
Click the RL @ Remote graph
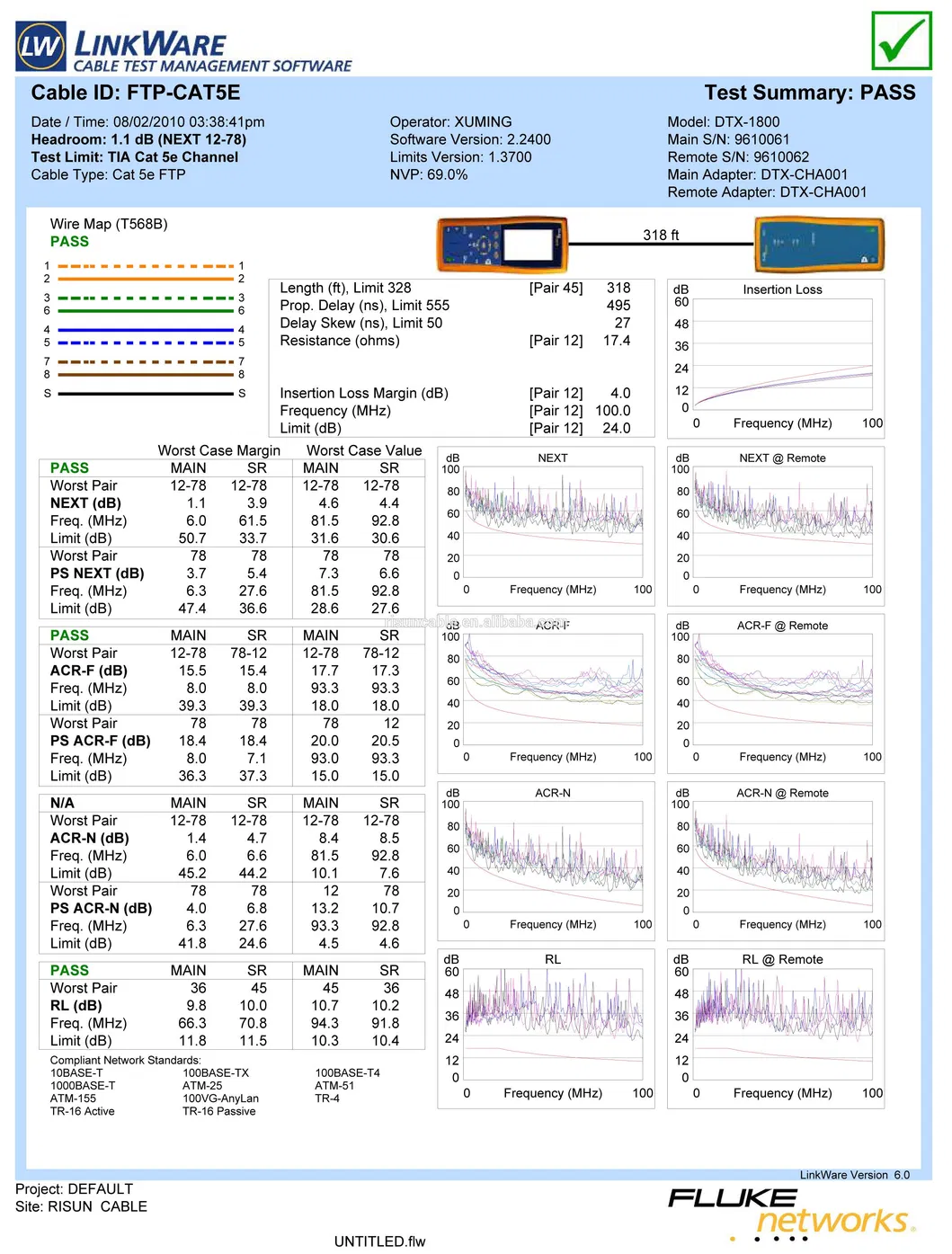(782, 1027)
